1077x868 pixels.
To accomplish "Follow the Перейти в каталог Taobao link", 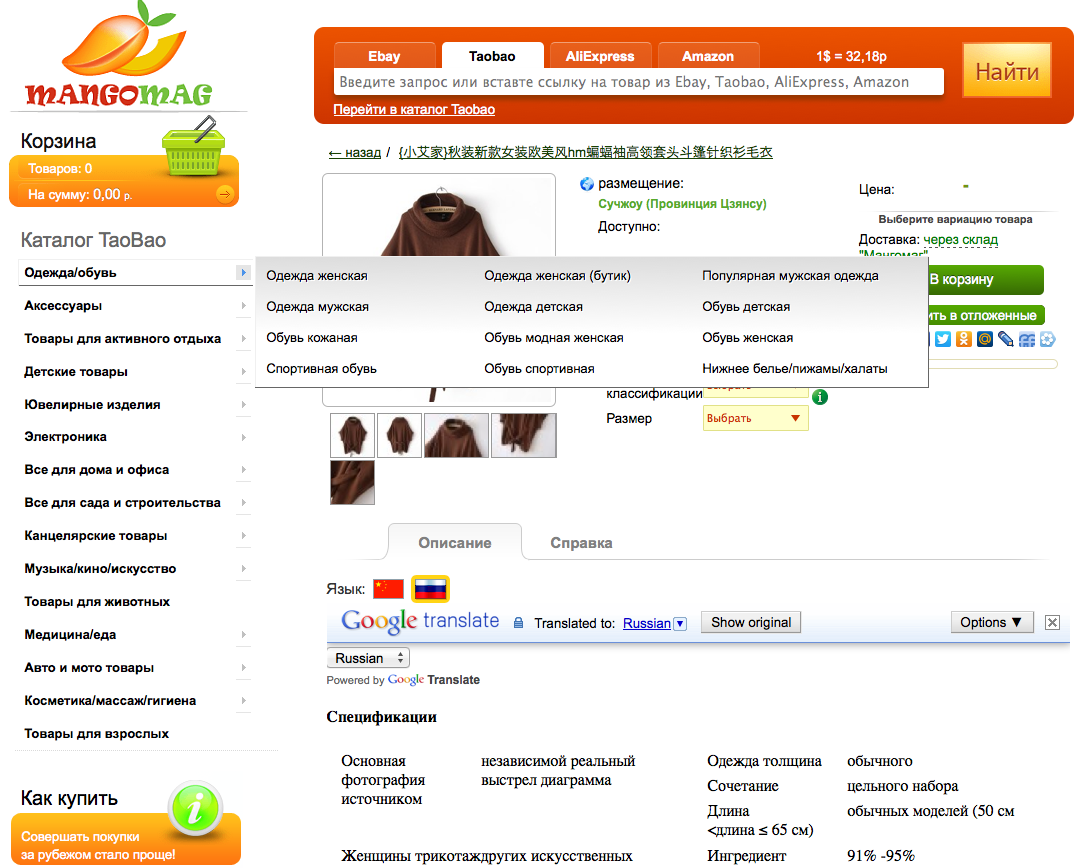I will pyautogui.click(x=414, y=109).
